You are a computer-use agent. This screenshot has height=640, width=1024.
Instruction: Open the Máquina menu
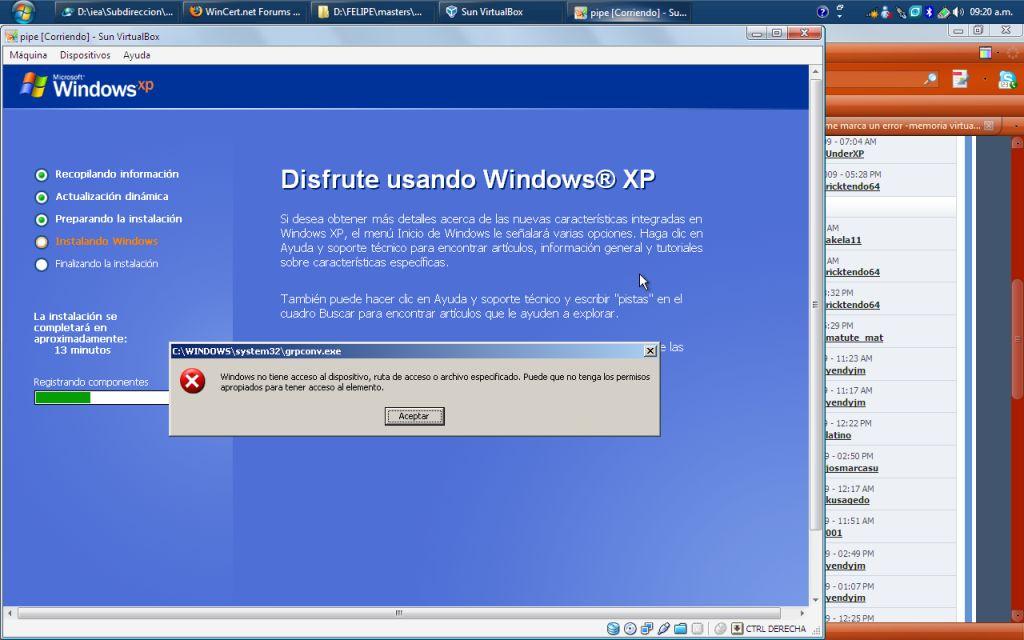pyautogui.click(x=28, y=55)
